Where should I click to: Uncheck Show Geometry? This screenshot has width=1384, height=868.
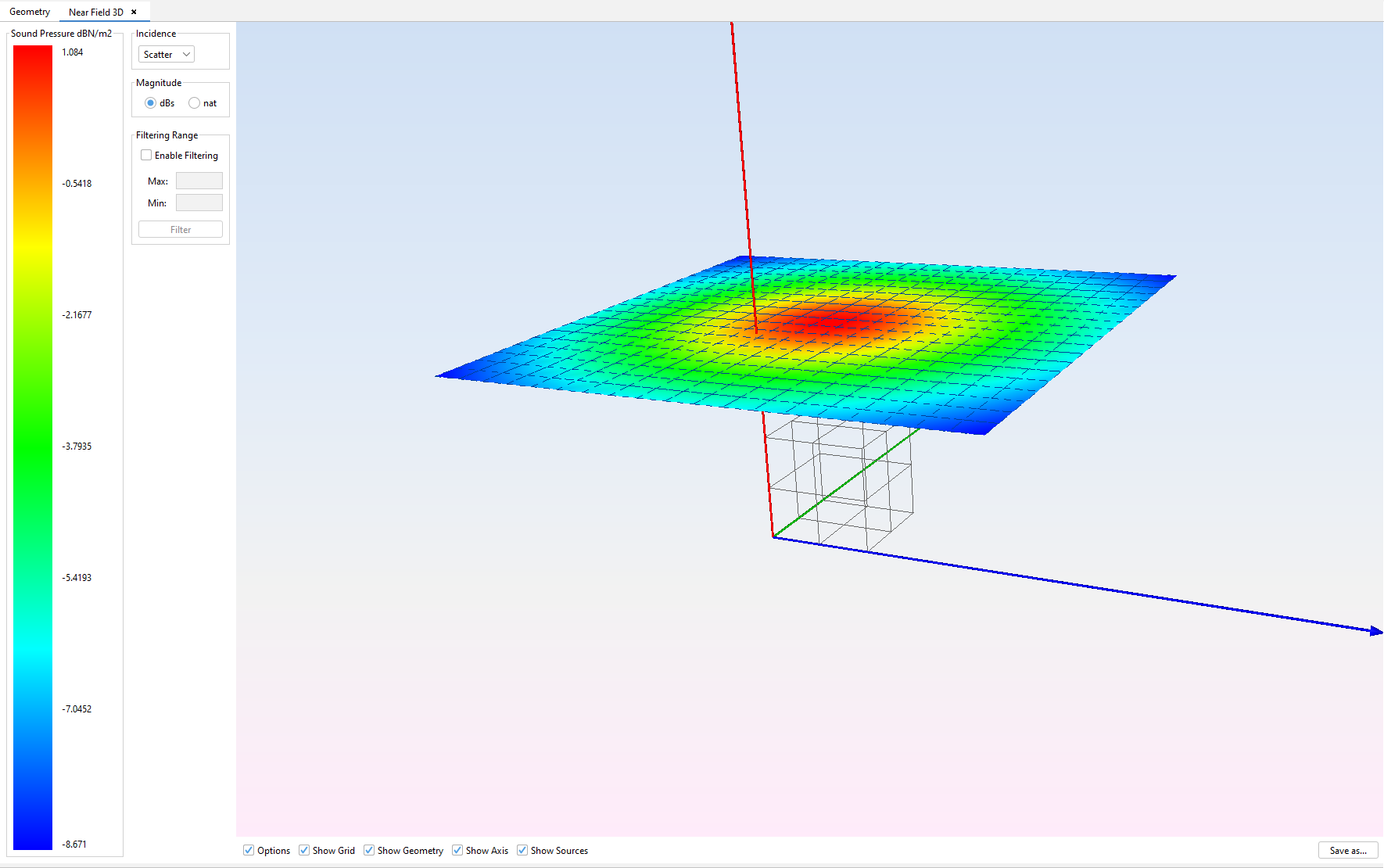point(369,851)
